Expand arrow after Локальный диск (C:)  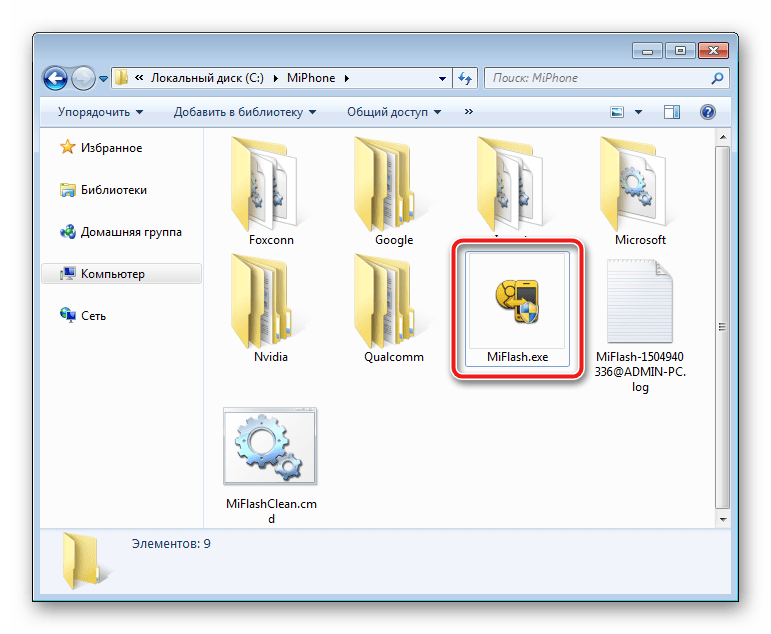click(x=275, y=78)
